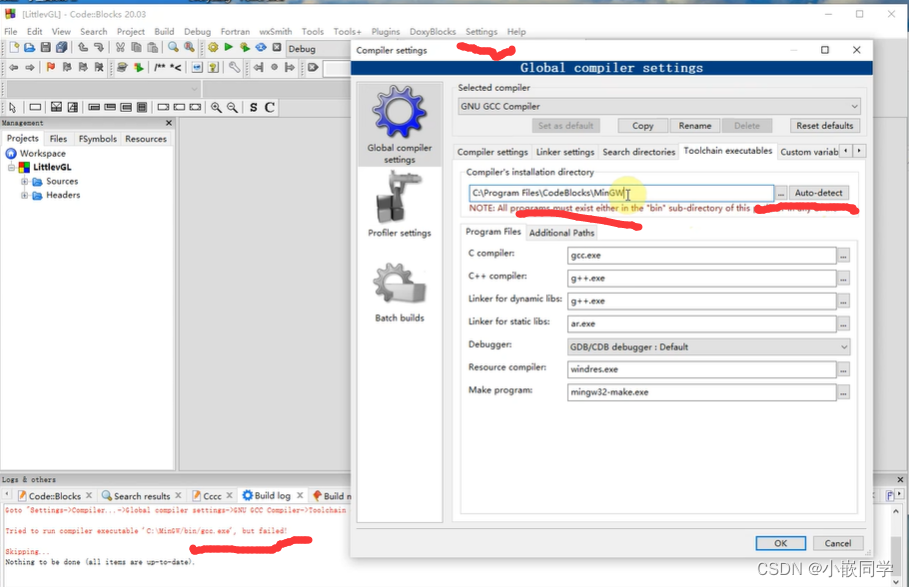This screenshot has height=587, width=909.
Task: Select Global compiler settings category
Action: point(399,124)
